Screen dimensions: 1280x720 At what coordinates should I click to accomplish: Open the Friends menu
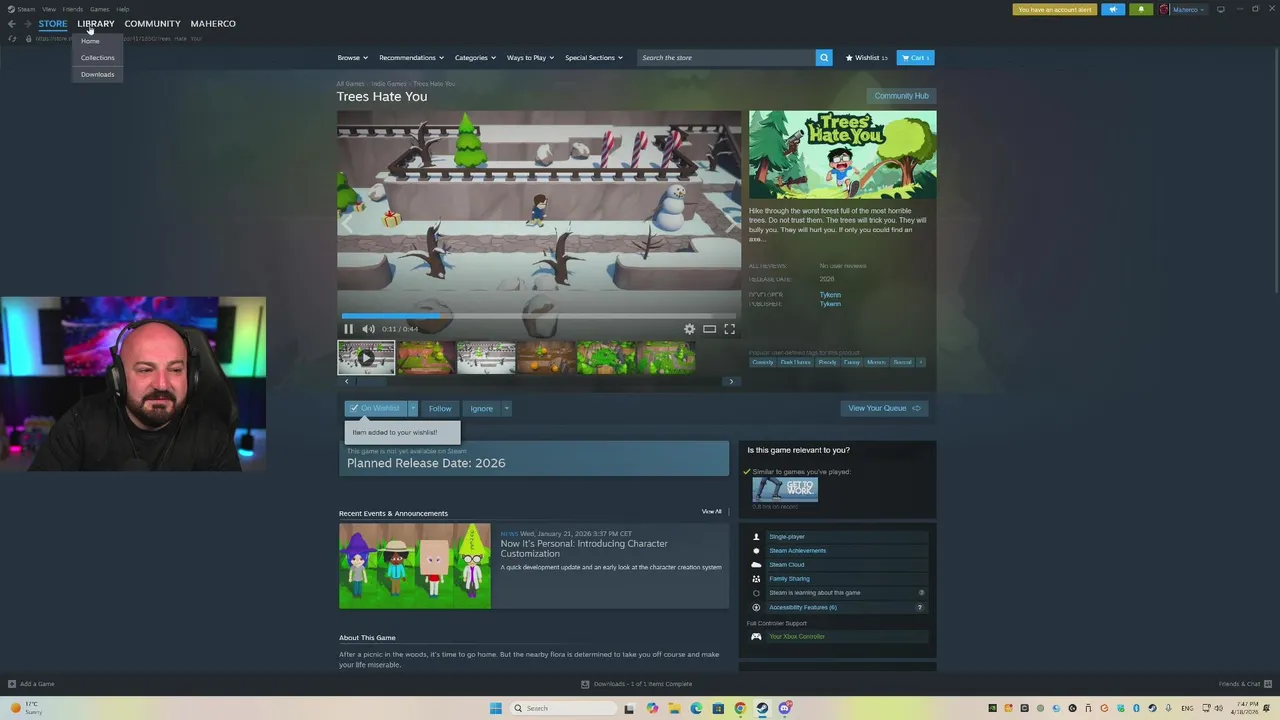coord(73,9)
